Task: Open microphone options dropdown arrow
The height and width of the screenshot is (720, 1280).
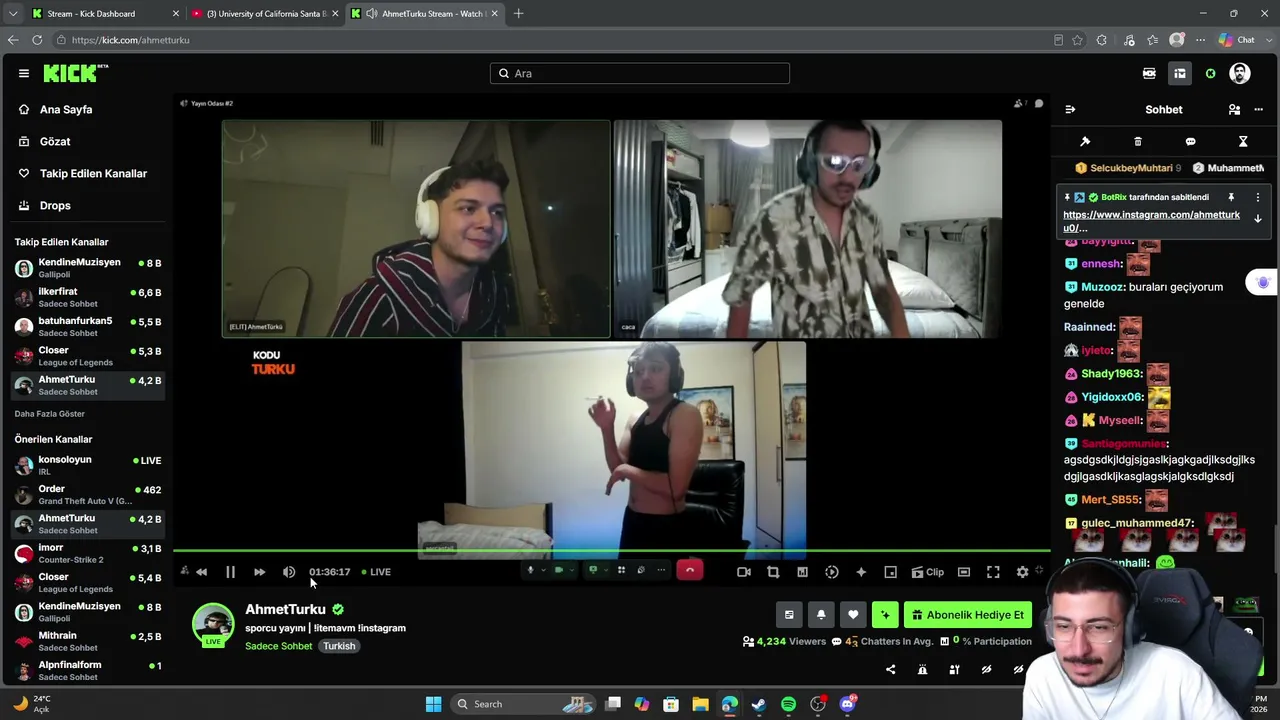Action: (543, 570)
